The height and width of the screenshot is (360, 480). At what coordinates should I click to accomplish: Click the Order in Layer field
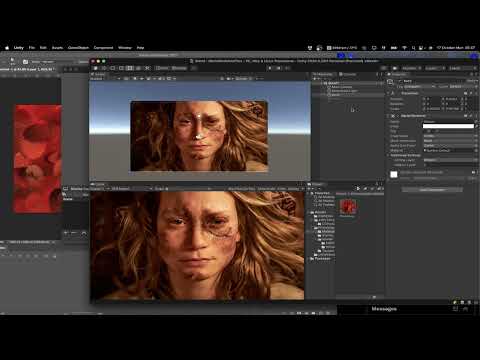[450, 165]
